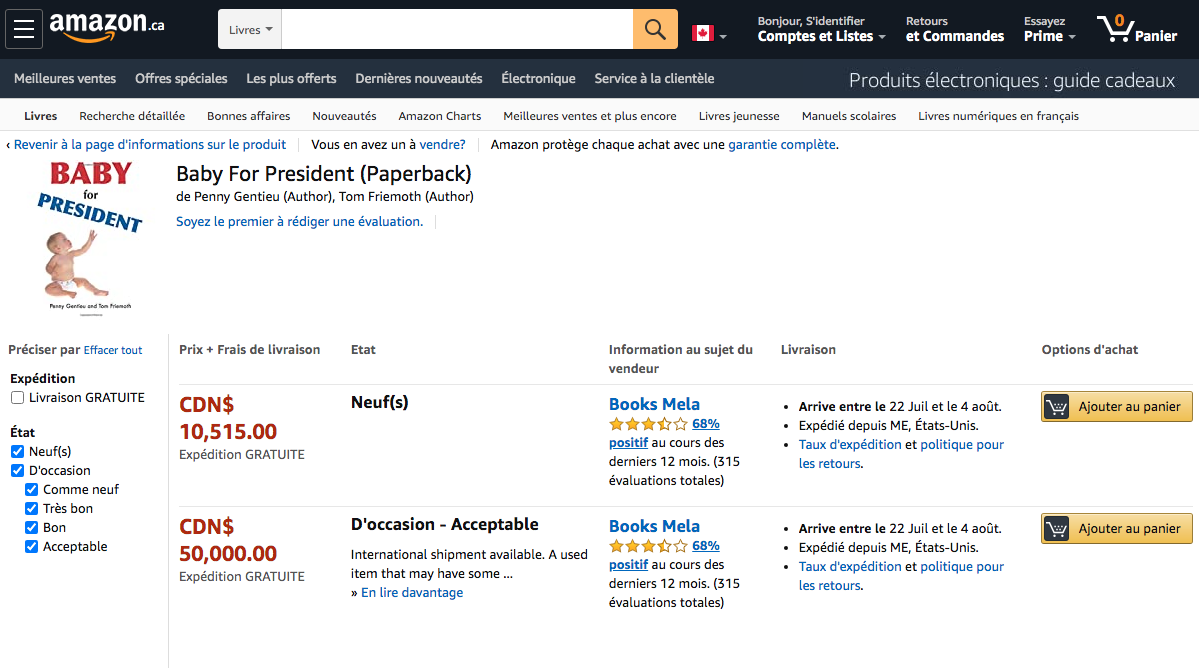Uncheck the Très bon condition filter
The width and height of the screenshot is (1199, 668).
tap(31, 508)
